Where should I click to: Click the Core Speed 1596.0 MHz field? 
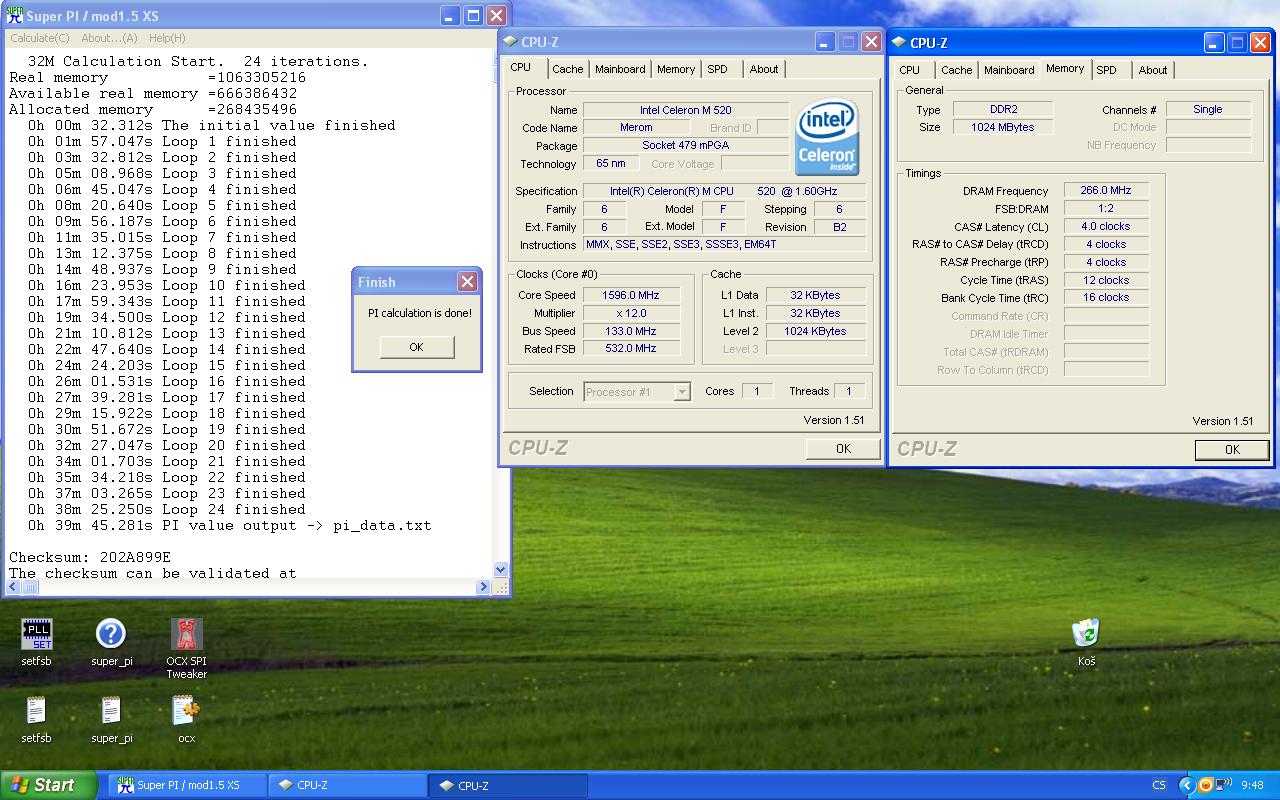pyautogui.click(x=630, y=295)
